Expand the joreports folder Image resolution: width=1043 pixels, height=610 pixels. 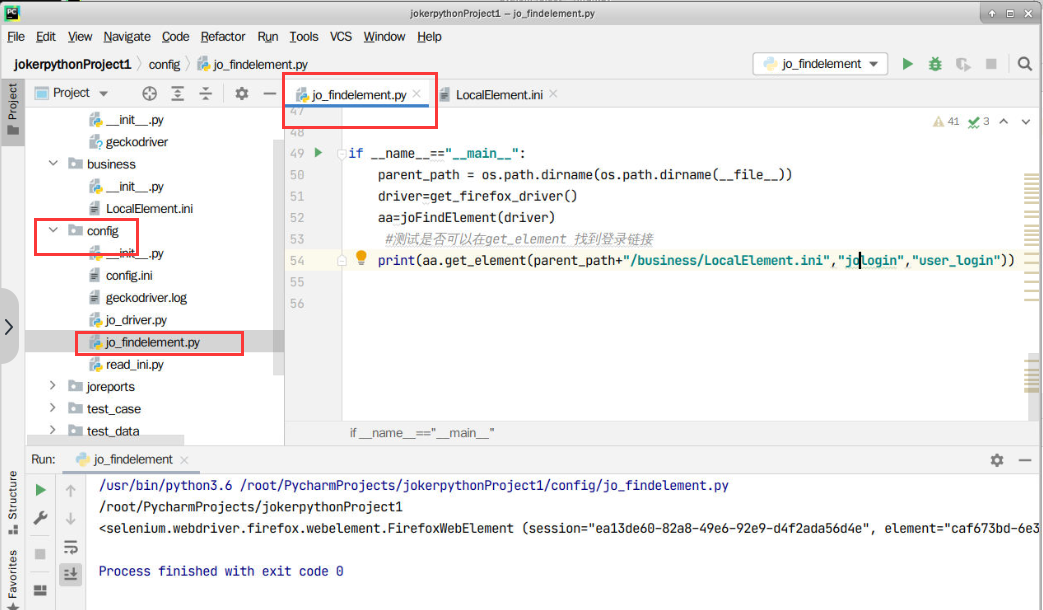click(53, 386)
